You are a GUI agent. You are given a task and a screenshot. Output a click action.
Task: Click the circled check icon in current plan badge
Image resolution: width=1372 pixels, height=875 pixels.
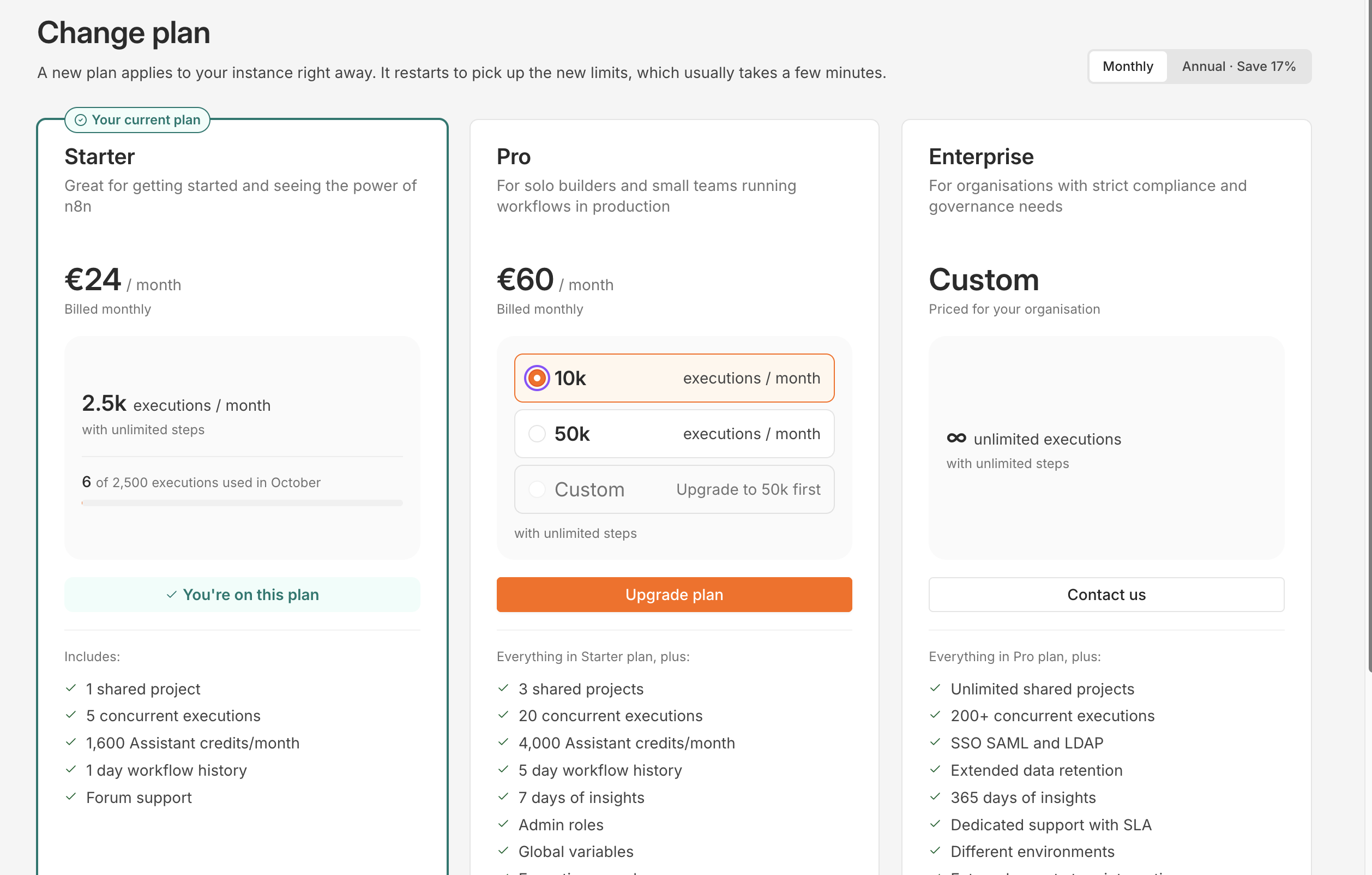pos(81,119)
